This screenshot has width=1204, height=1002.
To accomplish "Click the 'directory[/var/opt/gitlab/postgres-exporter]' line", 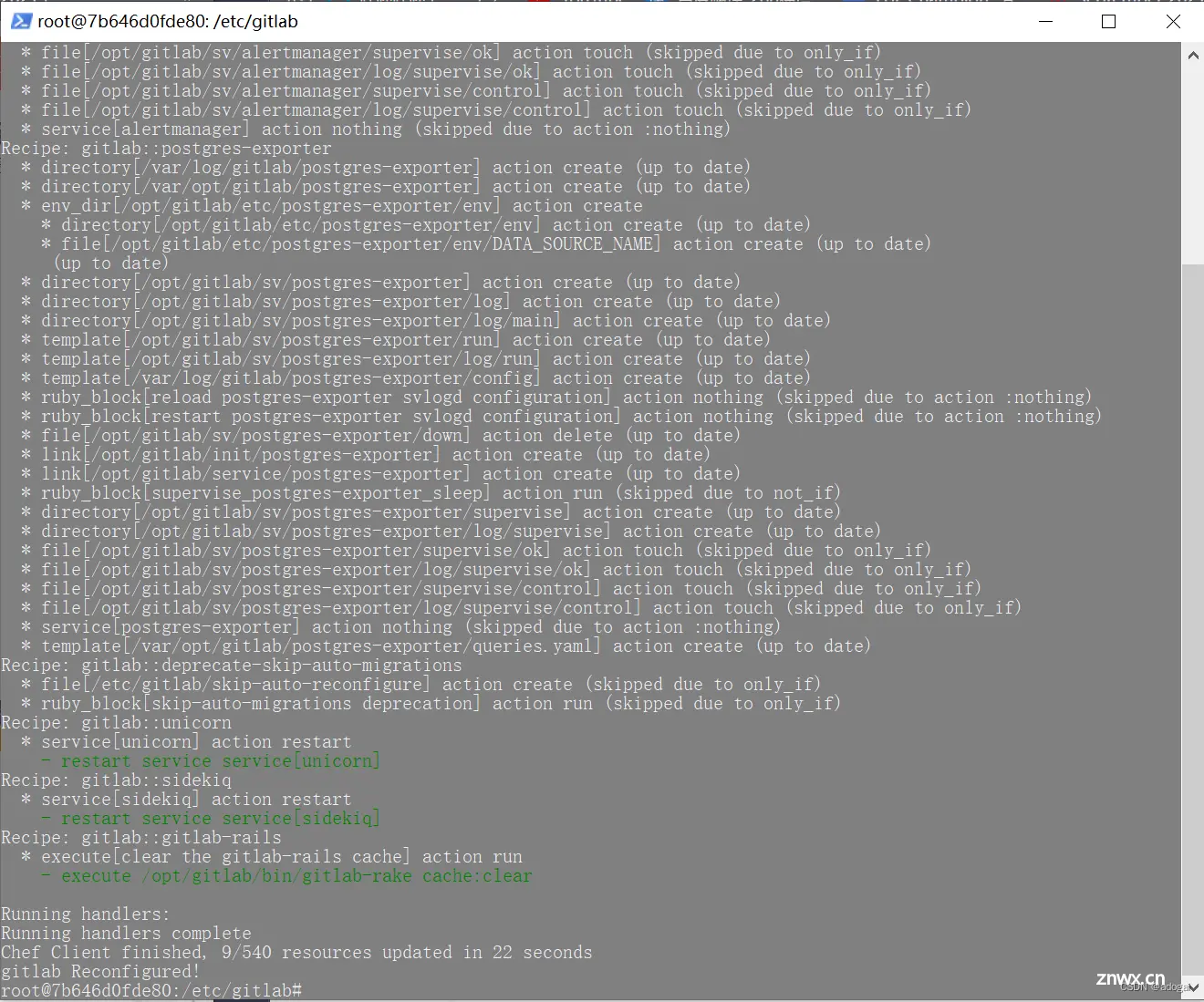I will [386, 187].
